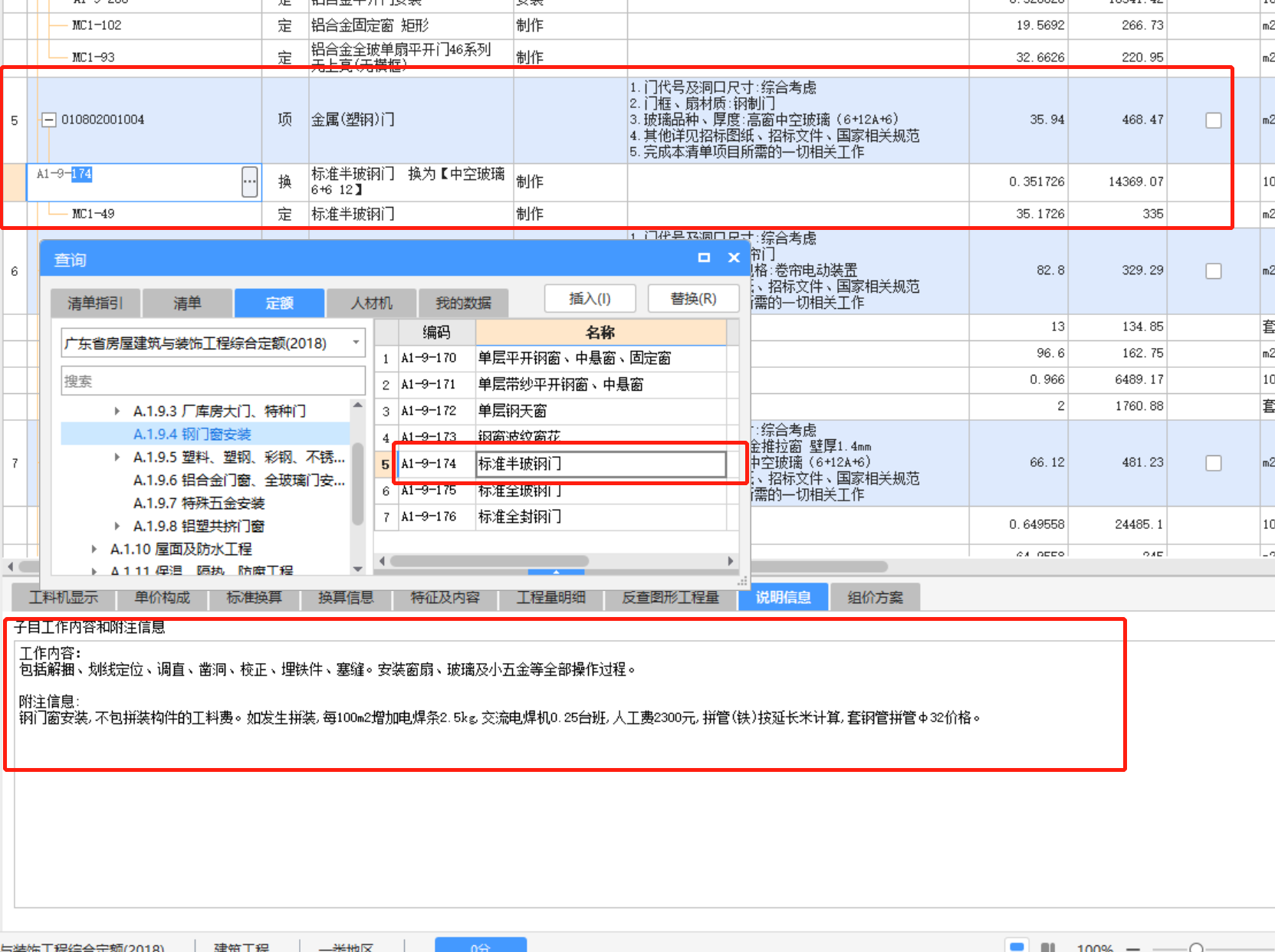Open the 标准换算 tab

tap(254, 597)
